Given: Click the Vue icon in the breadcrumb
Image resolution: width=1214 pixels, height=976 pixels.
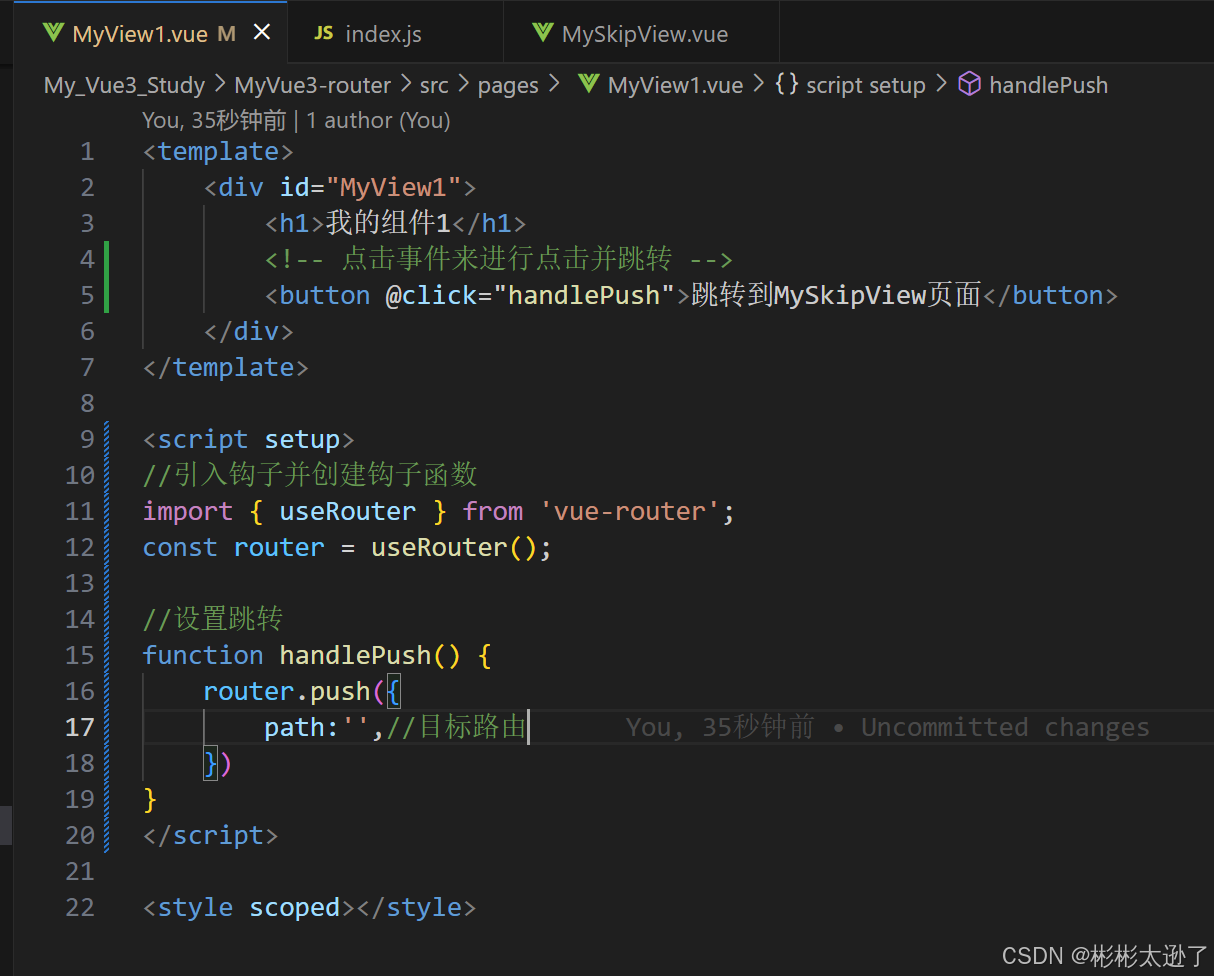Looking at the screenshot, I should 589,84.
